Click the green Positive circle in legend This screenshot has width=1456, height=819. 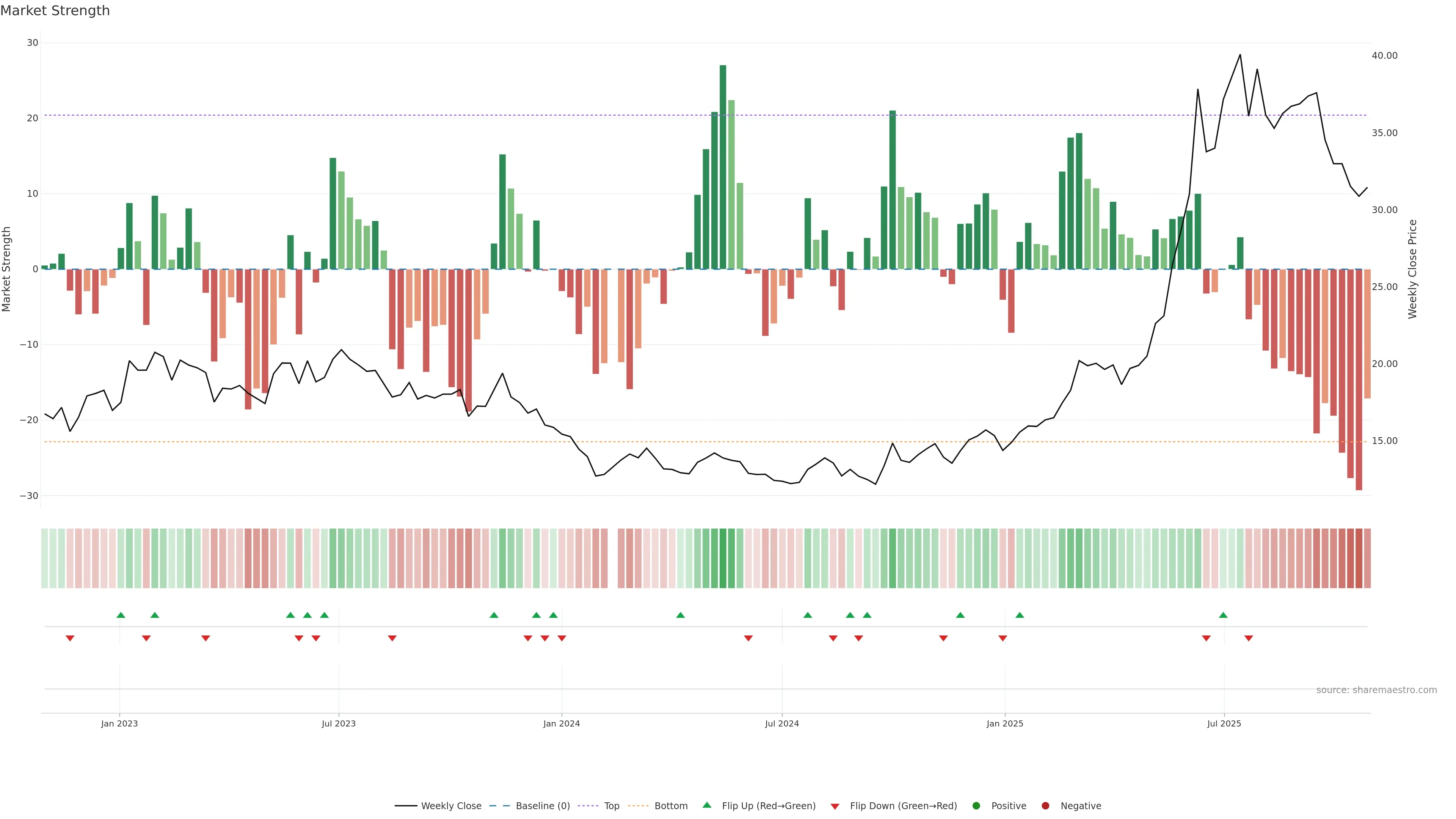pyautogui.click(x=976, y=806)
